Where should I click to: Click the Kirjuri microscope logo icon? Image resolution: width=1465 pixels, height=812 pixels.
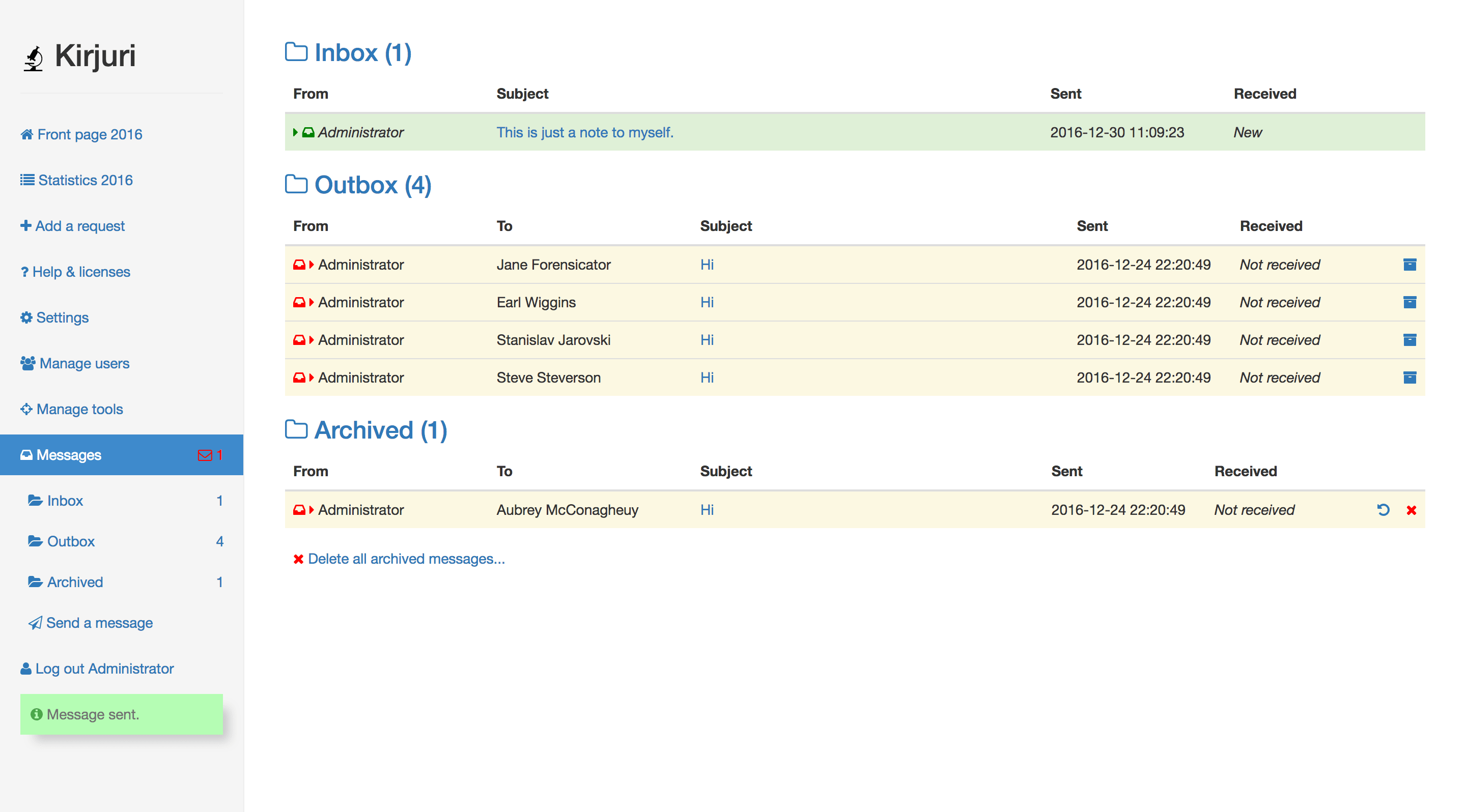point(34,58)
